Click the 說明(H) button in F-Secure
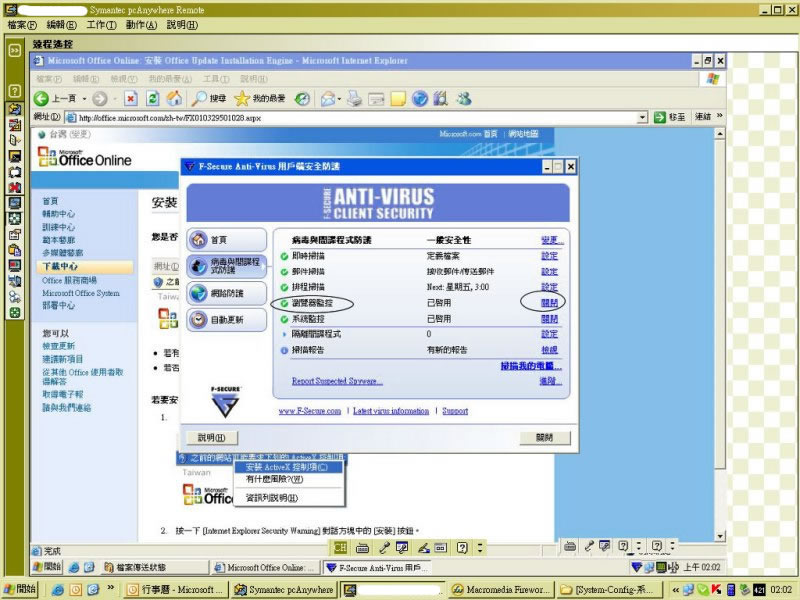Screen dimensions: 800x600 click(211, 437)
